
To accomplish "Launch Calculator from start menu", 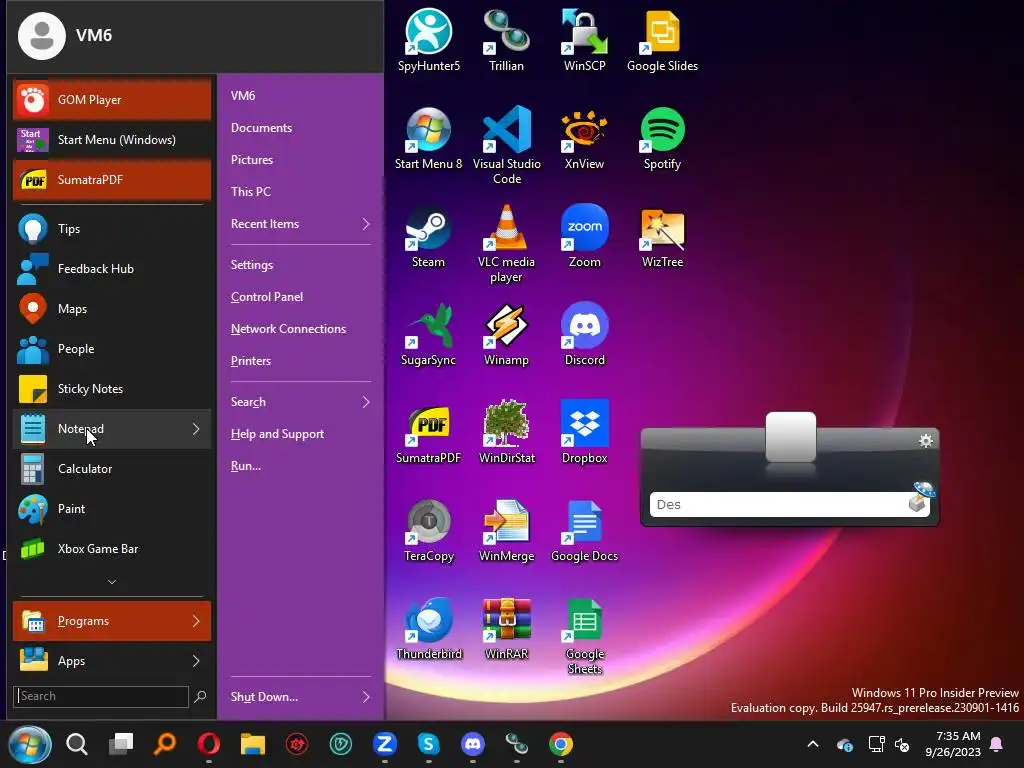I will pos(112,469).
